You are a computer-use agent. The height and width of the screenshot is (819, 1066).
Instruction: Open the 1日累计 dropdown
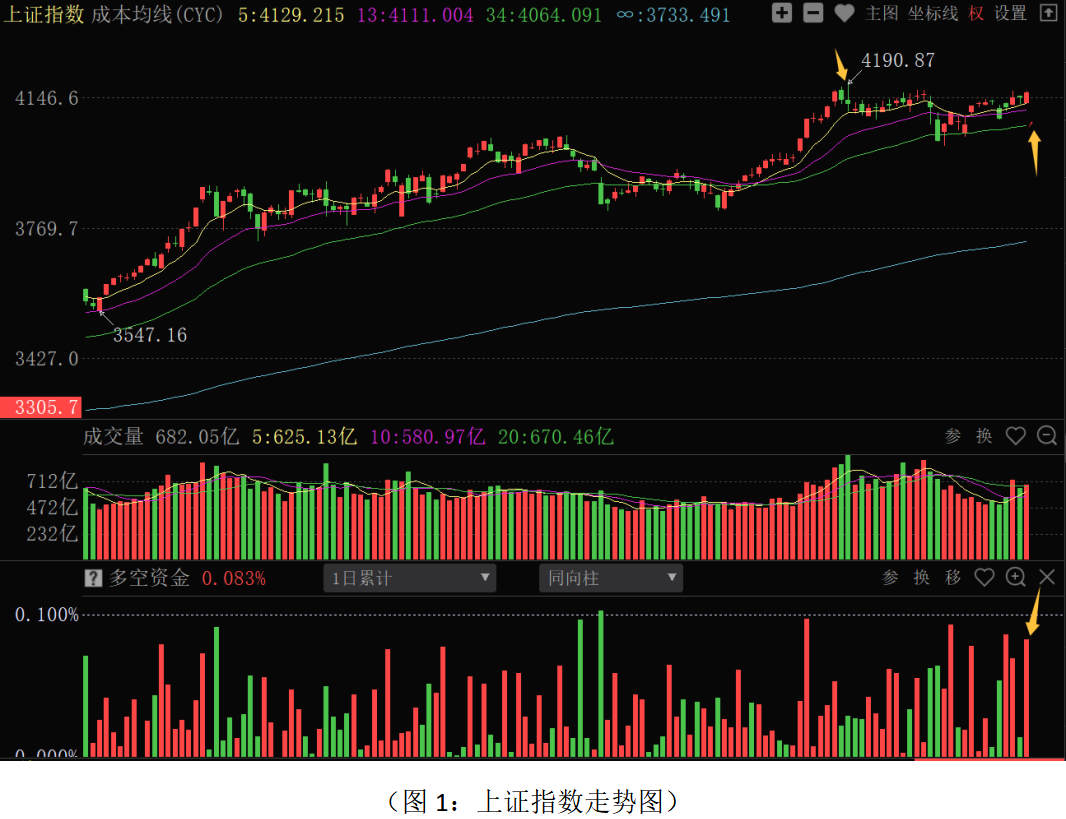click(409, 578)
